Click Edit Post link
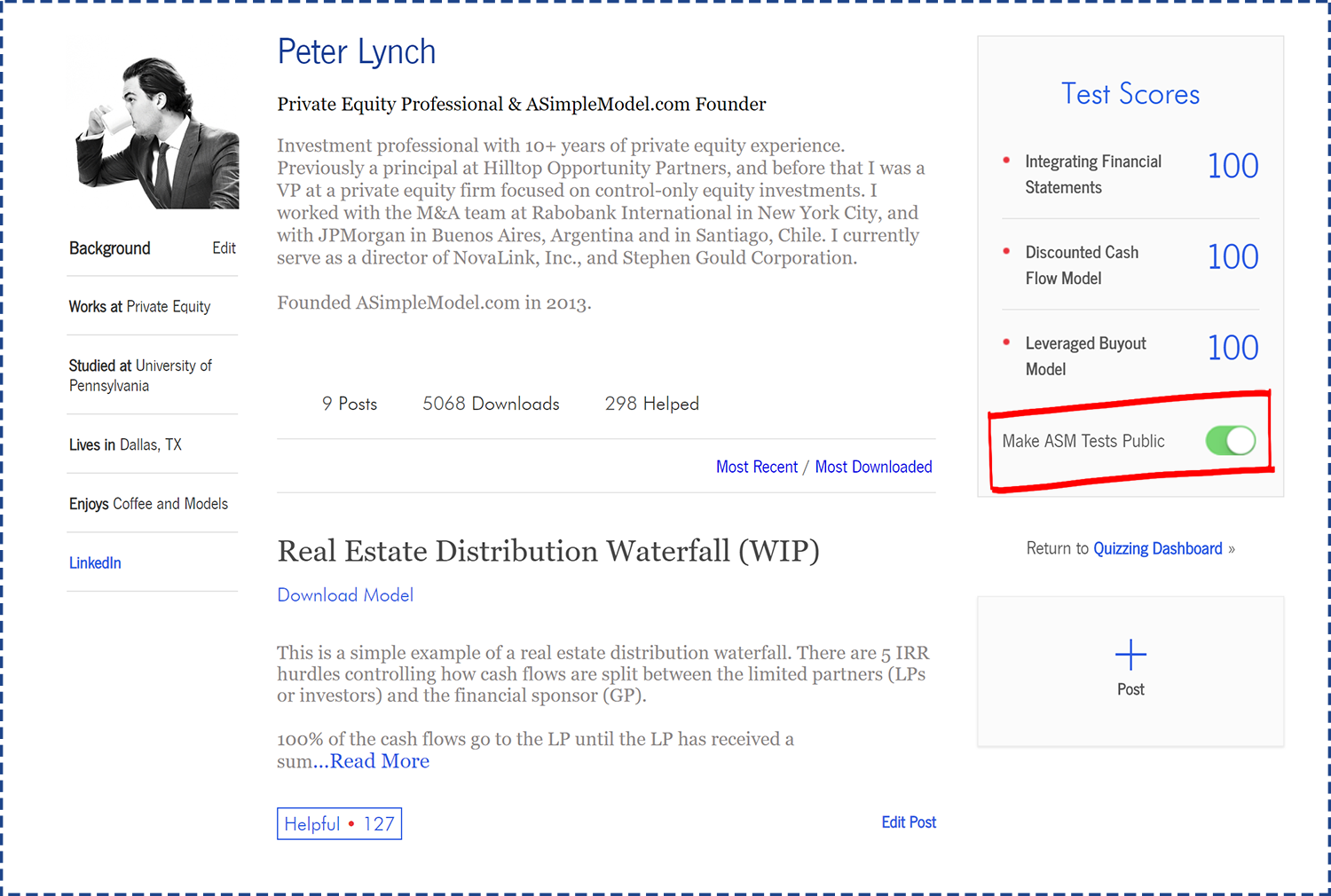 [908, 822]
